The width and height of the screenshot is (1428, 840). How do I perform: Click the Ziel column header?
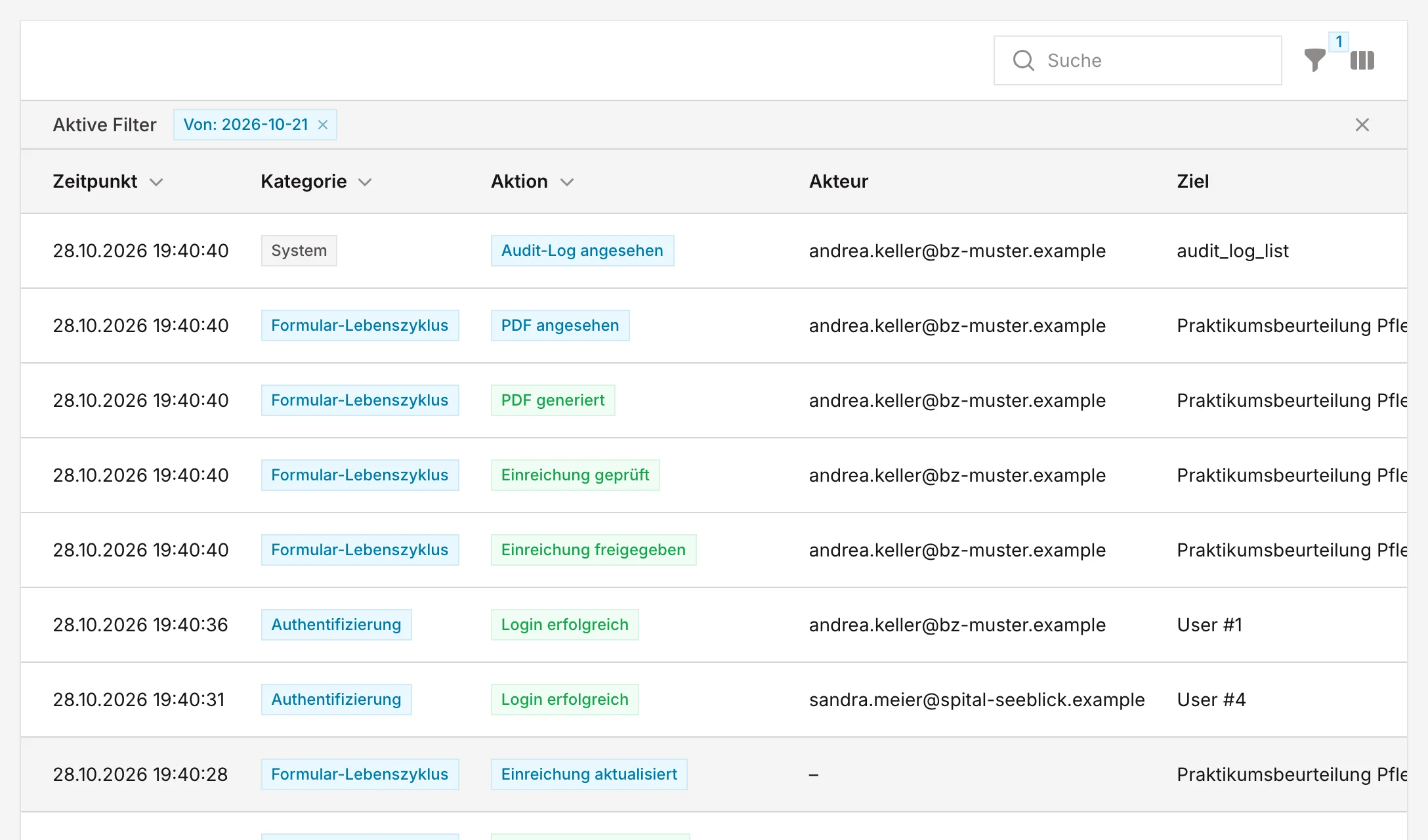tap(1193, 181)
